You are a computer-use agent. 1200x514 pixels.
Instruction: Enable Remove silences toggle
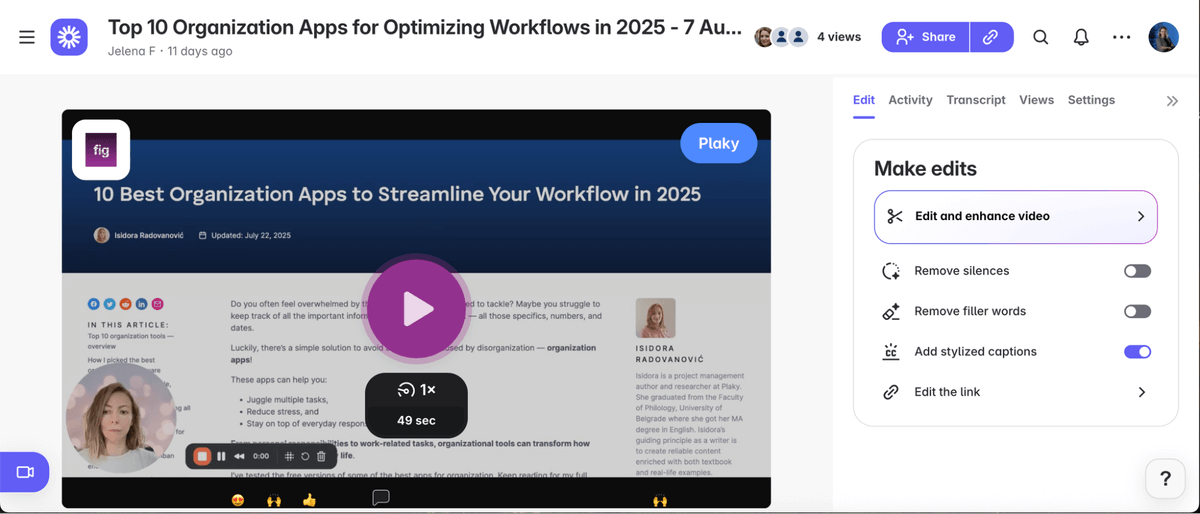tap(1137, 271)
